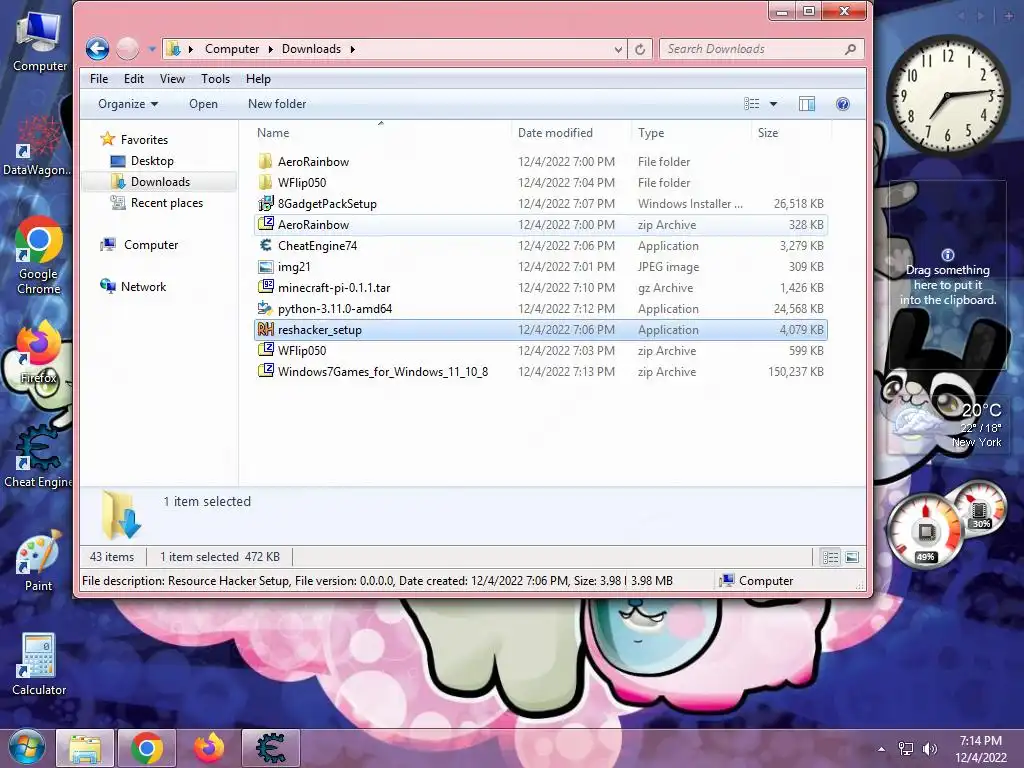The width and height of the screenshot is (1024, 768).
Task: Select the python-3.11.0-amd64 installer icon
Action: coord(265,308)
